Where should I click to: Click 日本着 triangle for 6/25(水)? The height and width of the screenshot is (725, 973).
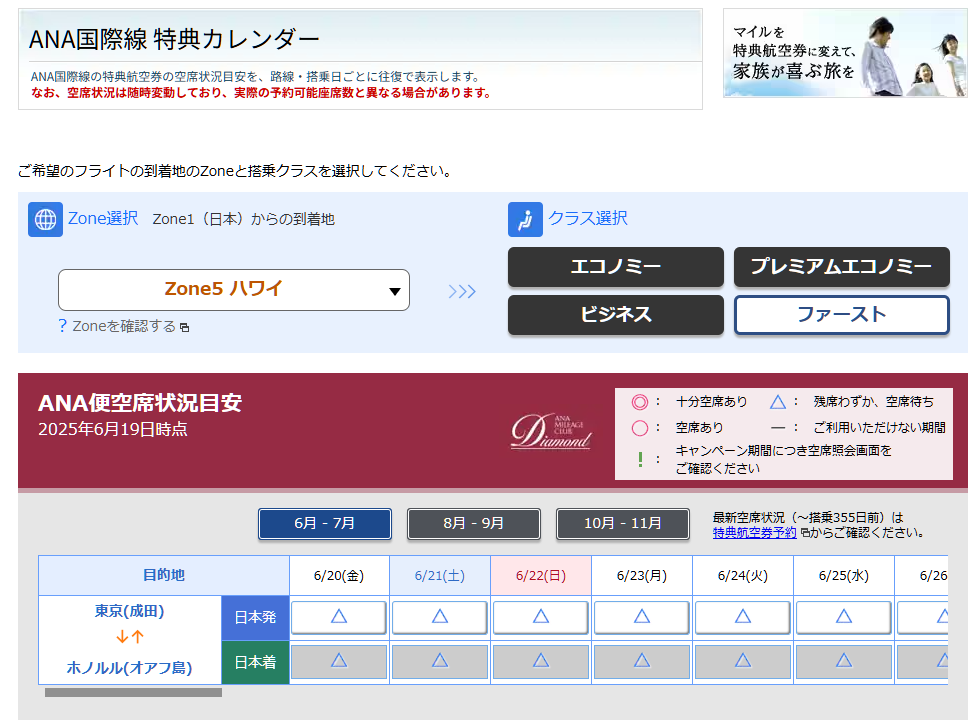(844, 661)
